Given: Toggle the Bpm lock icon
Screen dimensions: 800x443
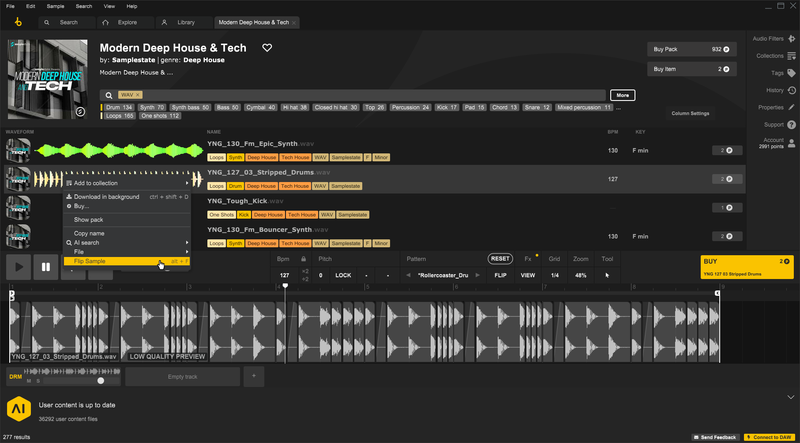Looking at the screenshot, I should pyautogui.click(x=304, y=259).
